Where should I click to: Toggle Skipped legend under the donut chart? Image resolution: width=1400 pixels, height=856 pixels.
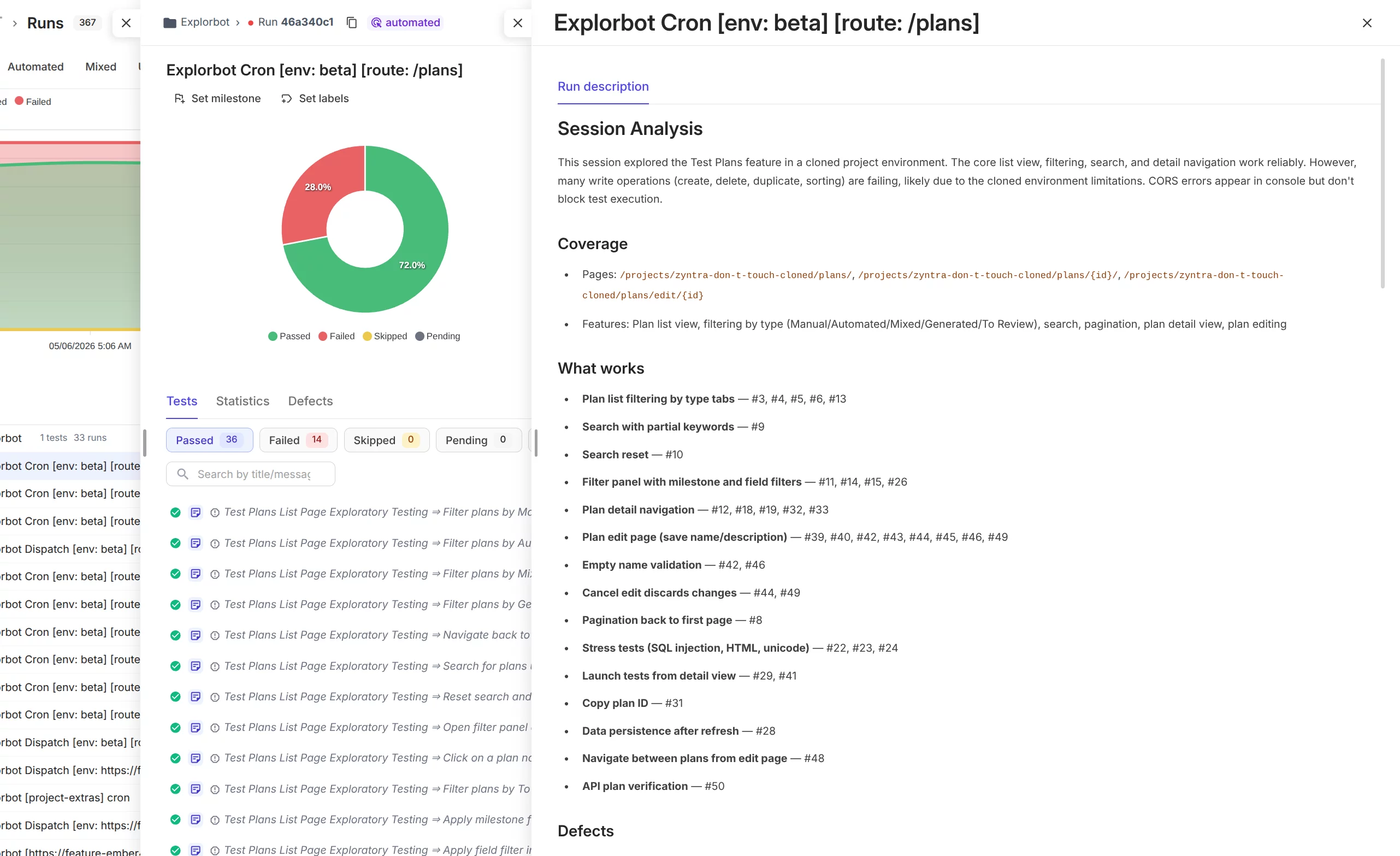point(385,336)
